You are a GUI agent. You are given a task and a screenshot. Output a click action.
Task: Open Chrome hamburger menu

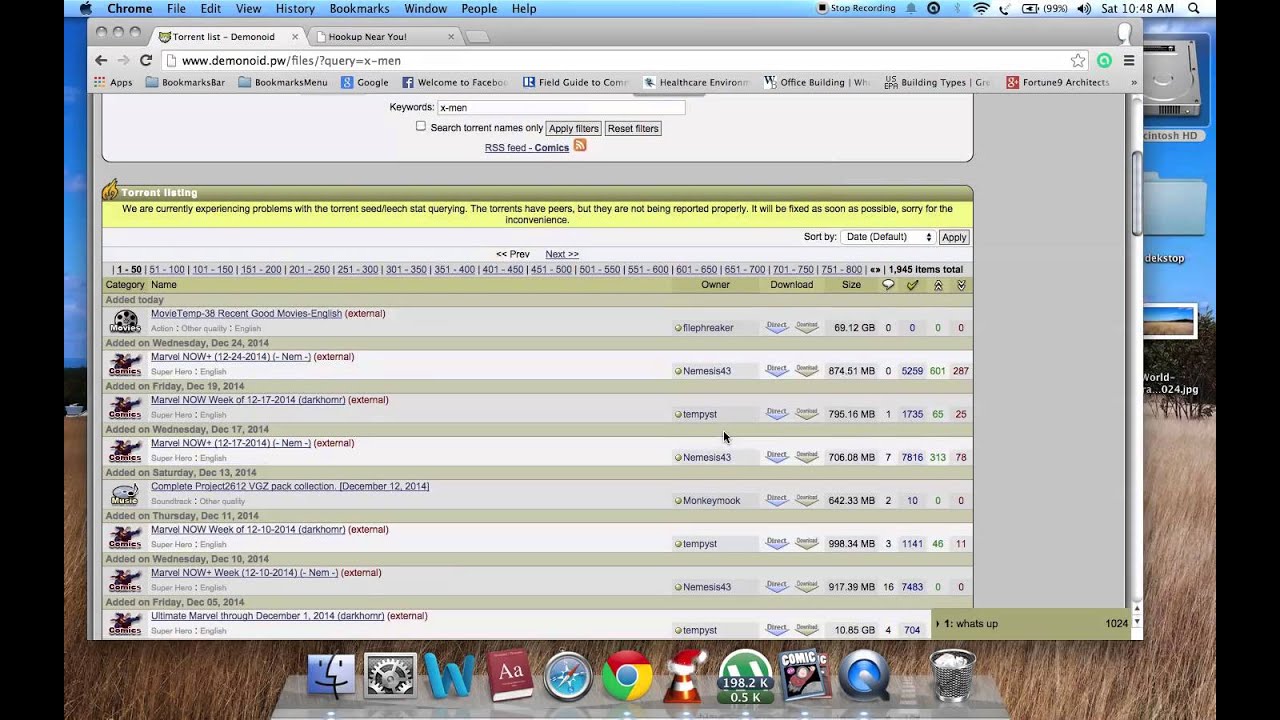point(1129,60)
